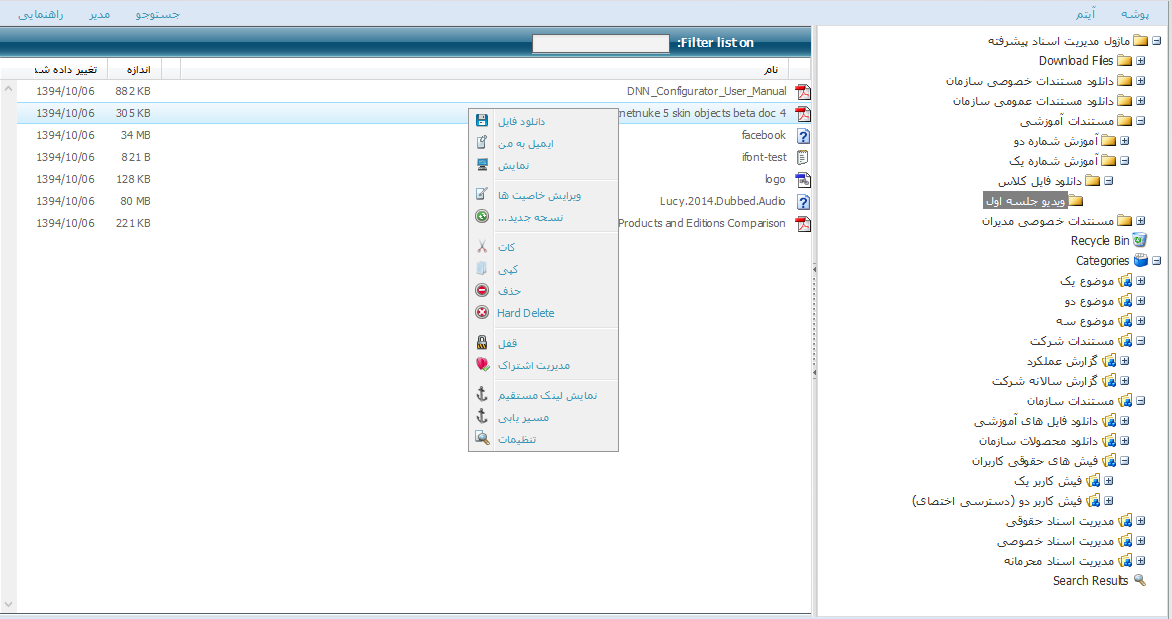The width and height of the screenshot is (1172, 619).
Task: Click the Search Results magnifier icon
Action: point(1139,581)
